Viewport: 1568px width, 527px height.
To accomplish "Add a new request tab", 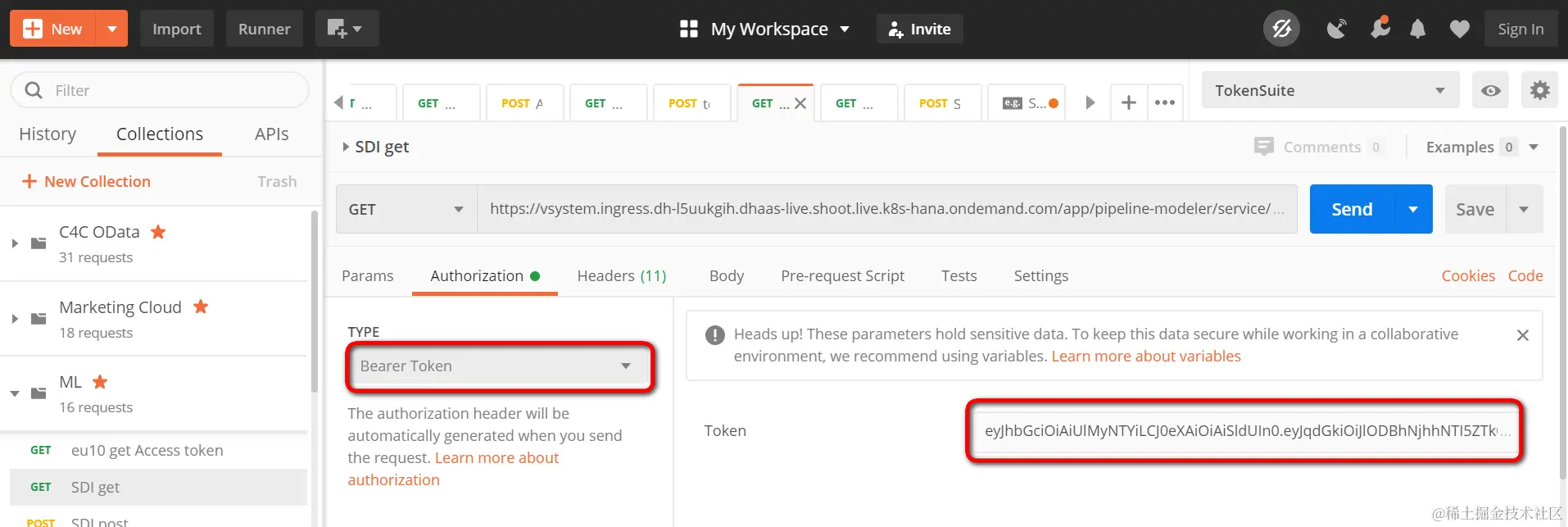I will click(x=1128, y=102).
